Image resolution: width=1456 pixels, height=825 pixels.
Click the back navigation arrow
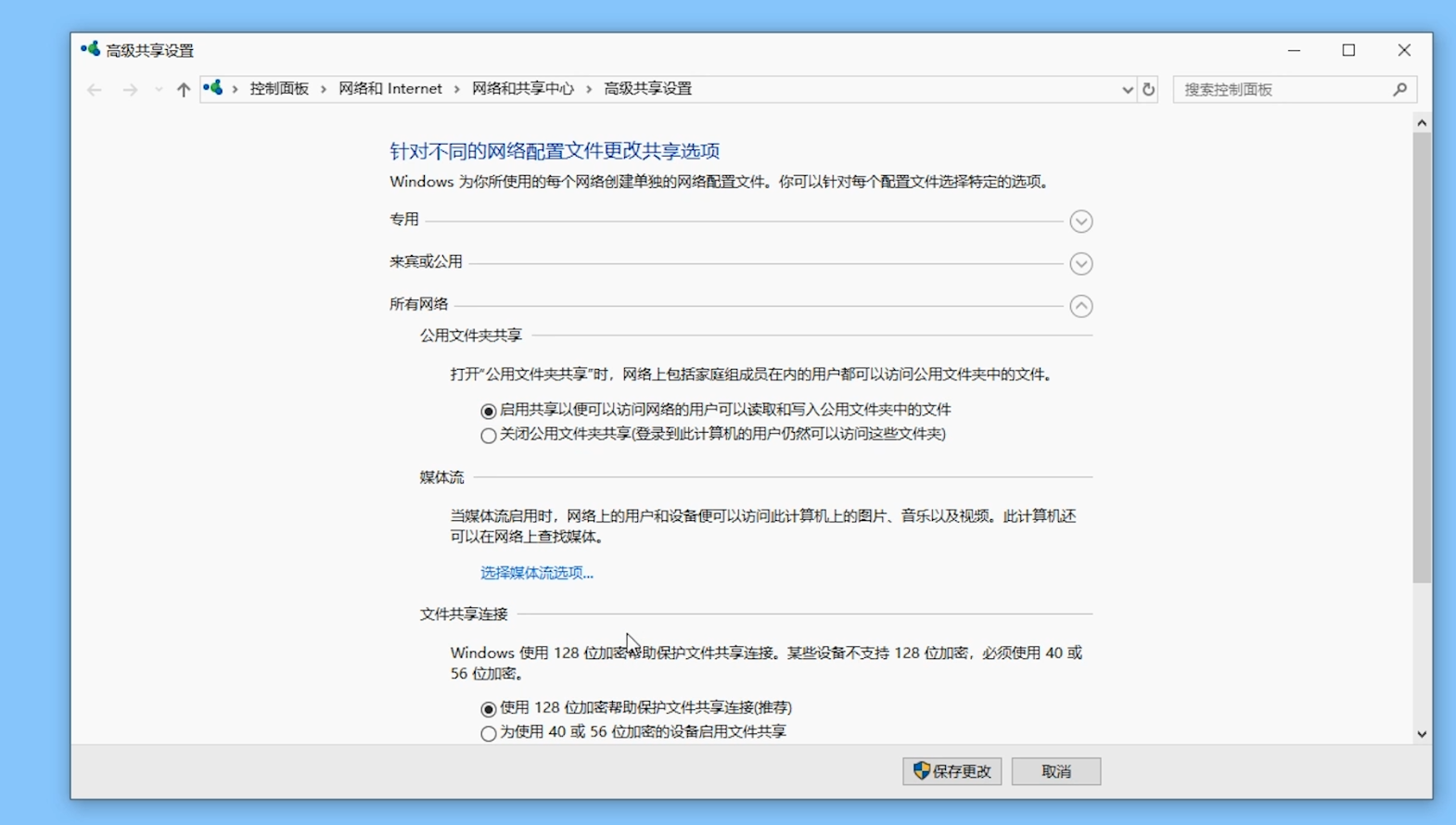pos(94,90)
